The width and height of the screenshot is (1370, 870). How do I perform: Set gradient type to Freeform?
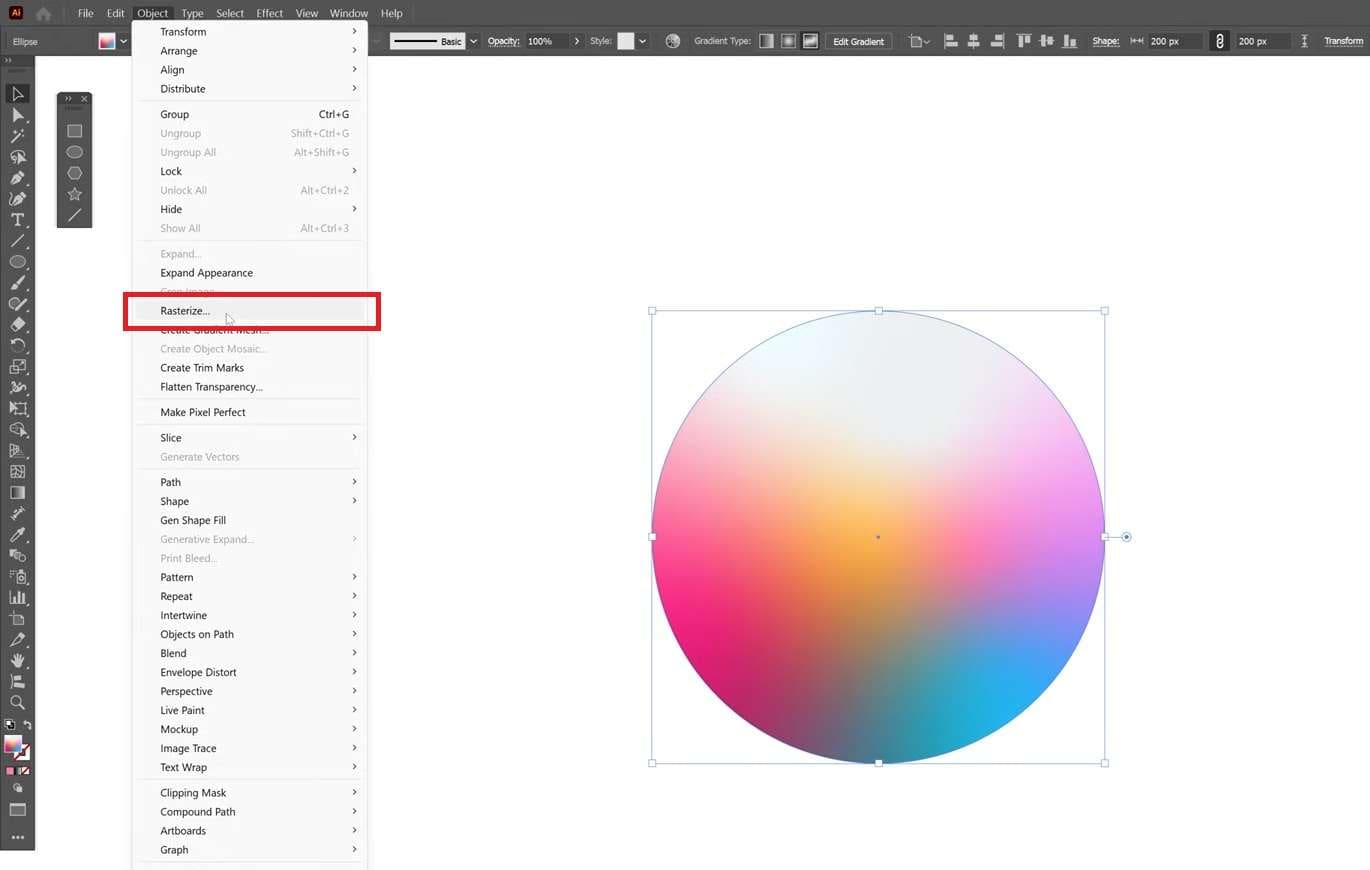pos(810,41)
